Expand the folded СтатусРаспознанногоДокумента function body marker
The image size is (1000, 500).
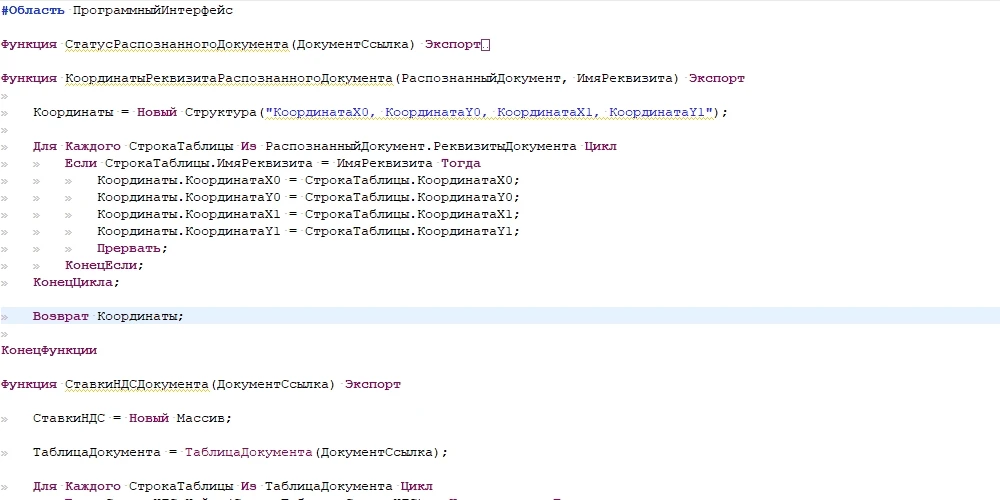tap(486, 45)
